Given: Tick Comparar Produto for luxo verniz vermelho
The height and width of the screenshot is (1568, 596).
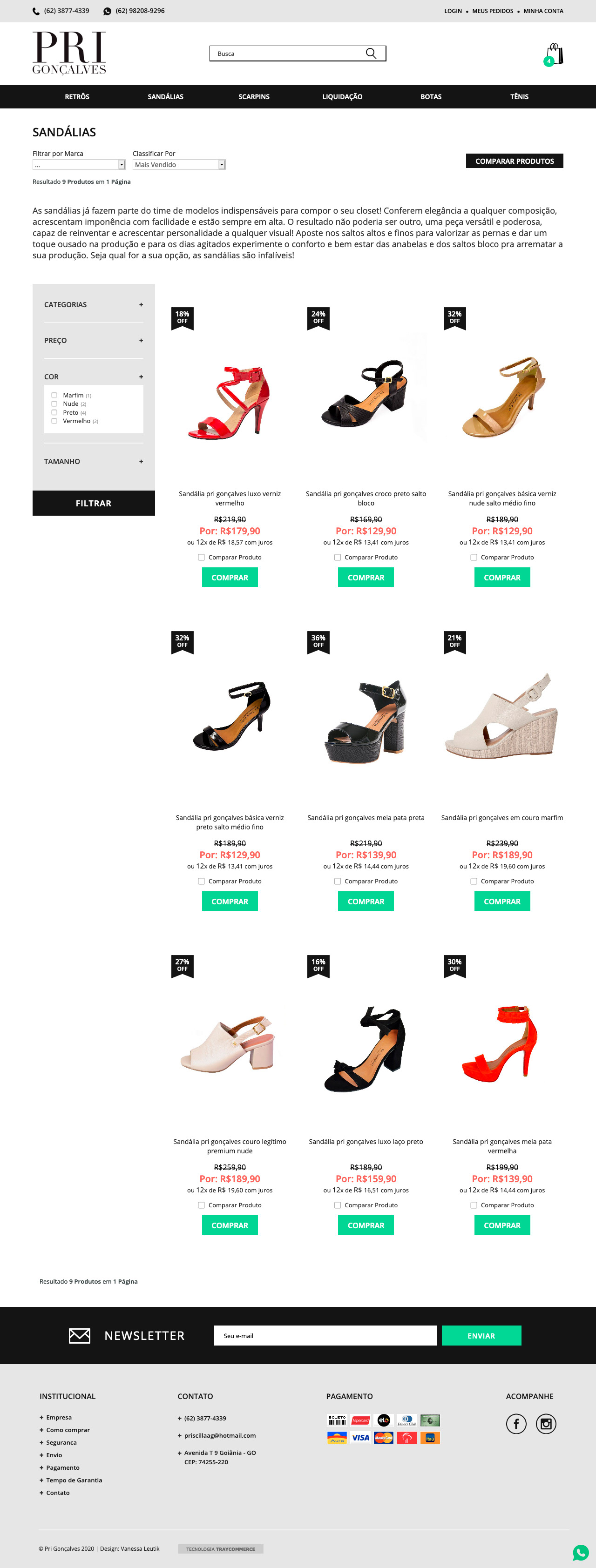Looking at the screenshot, I should (x=202, y=557).
